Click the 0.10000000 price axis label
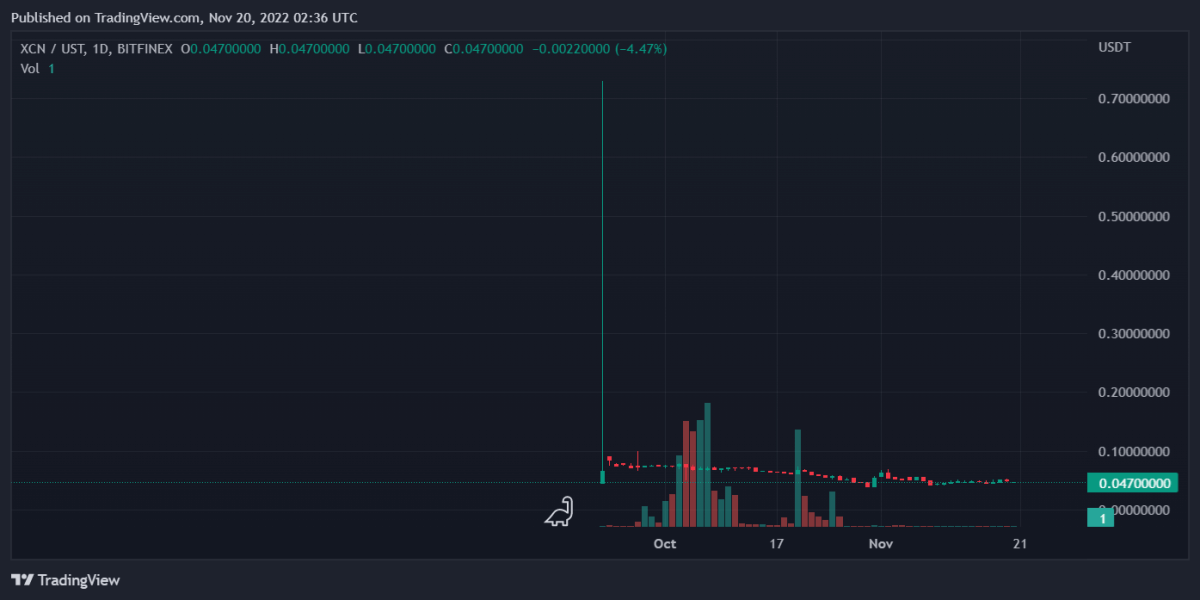The width and height of the screenshot is (1200, 600). pos(1133,452)
